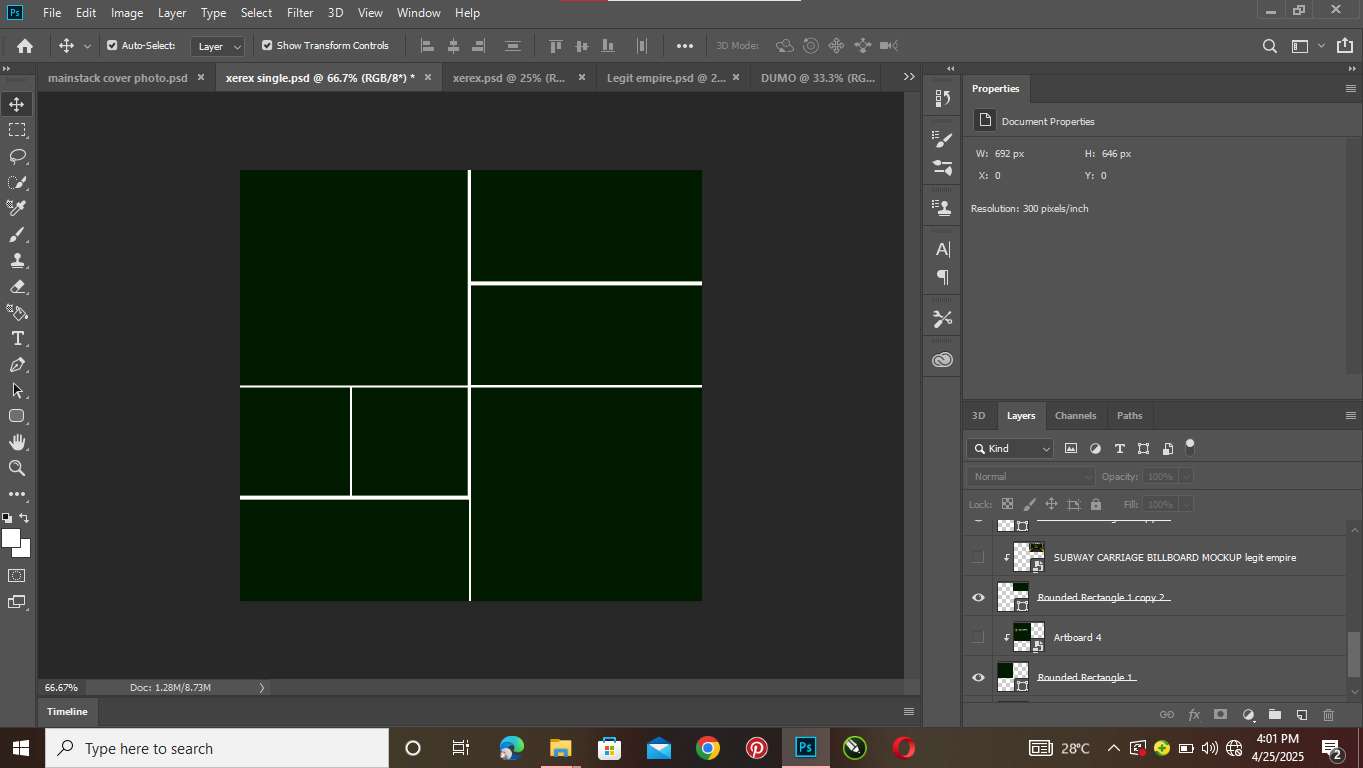Select the Clone Stamp tool
Screen dimensions: 1363x768
pos(17,261)
